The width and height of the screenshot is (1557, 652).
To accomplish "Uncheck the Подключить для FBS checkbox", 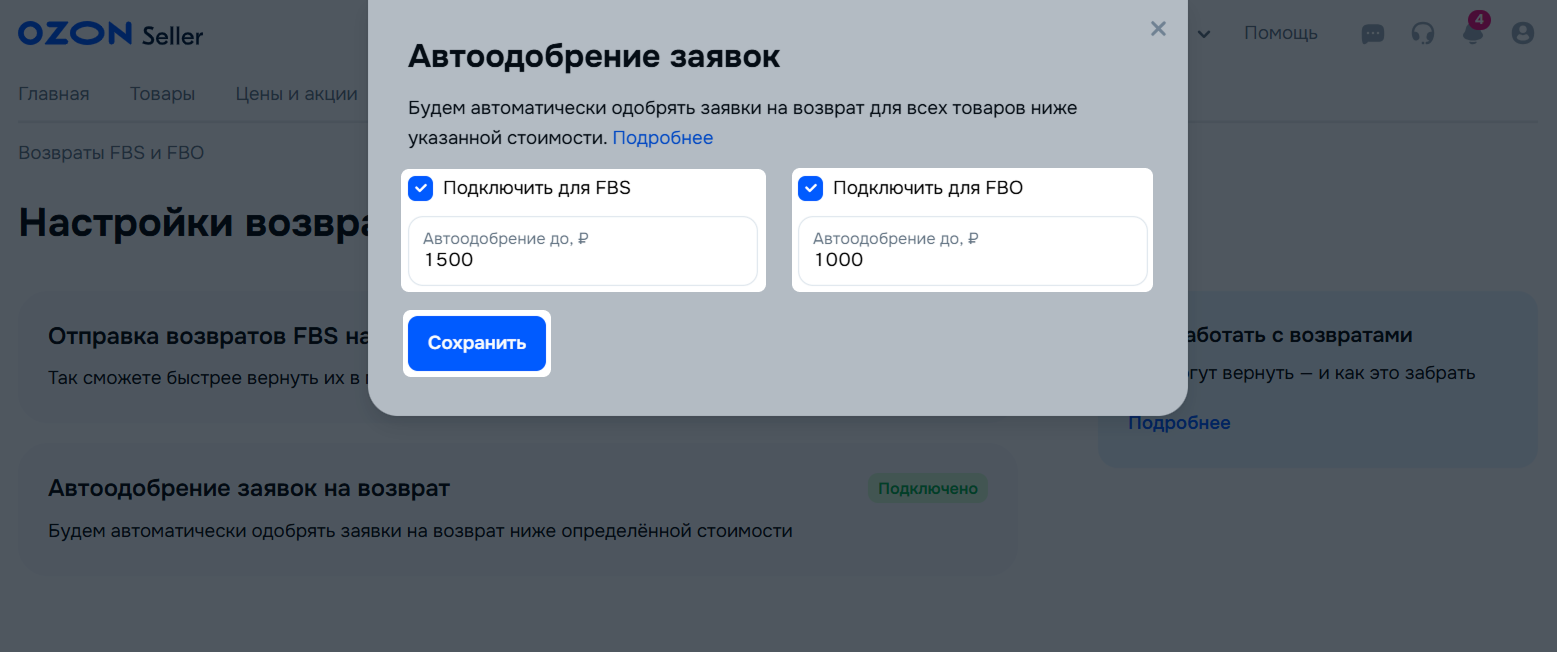I will pos(421,188).
